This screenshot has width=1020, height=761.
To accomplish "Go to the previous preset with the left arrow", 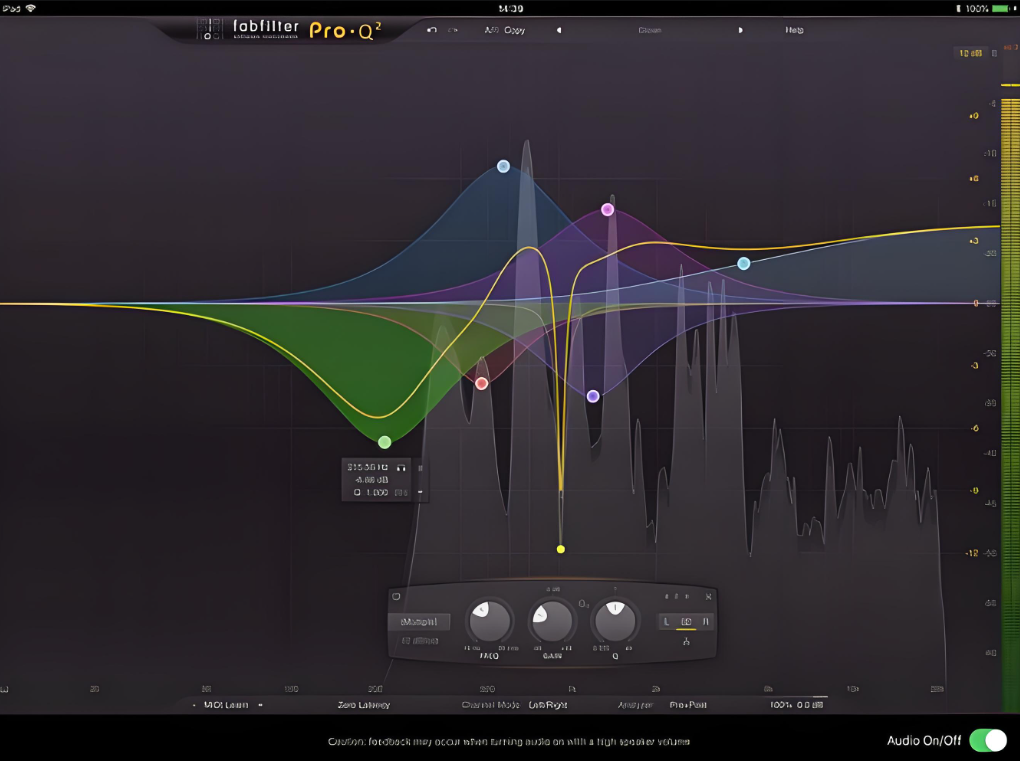I will 559,30.
